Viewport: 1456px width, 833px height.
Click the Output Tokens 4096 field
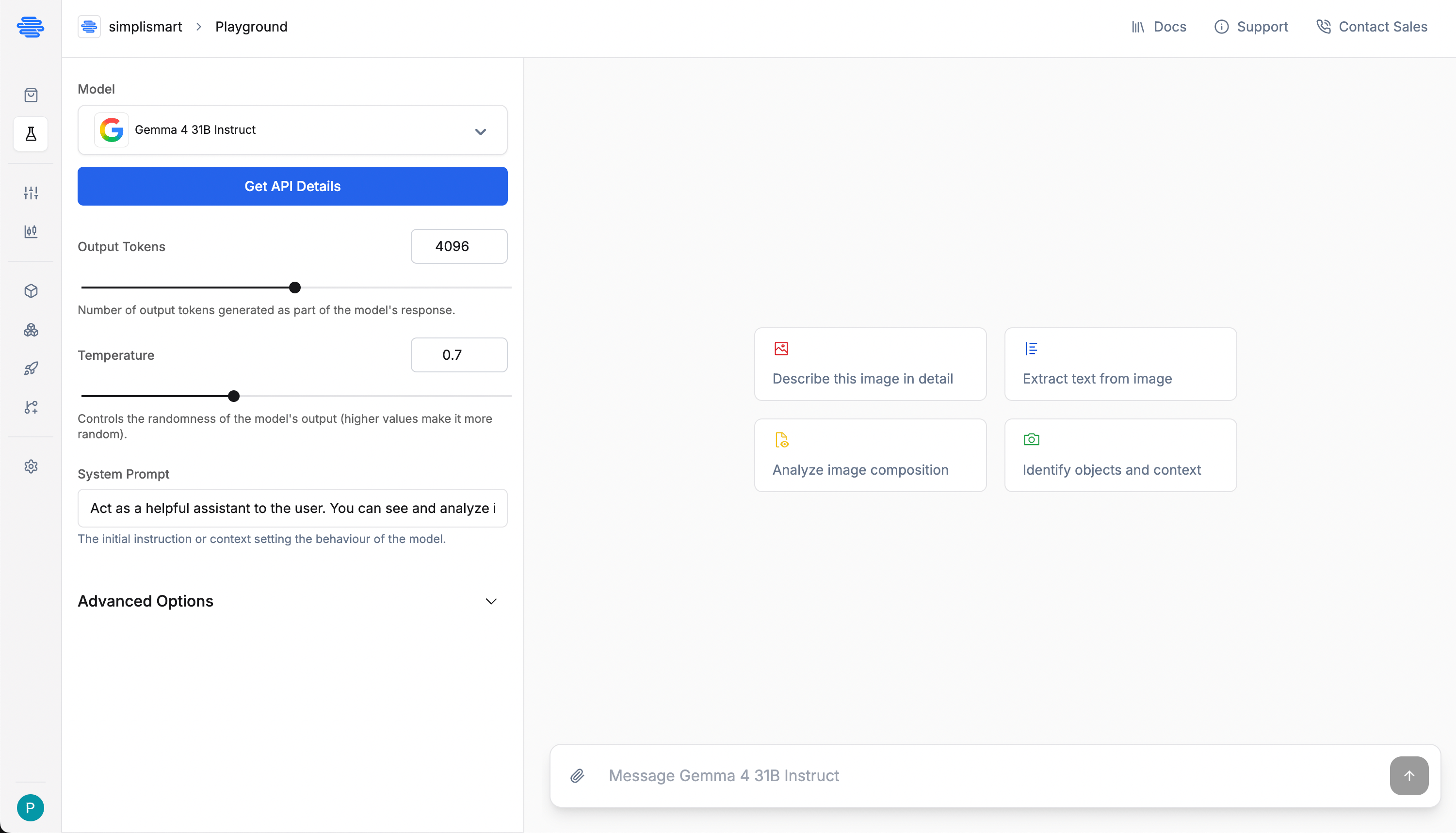click(459, 246)
